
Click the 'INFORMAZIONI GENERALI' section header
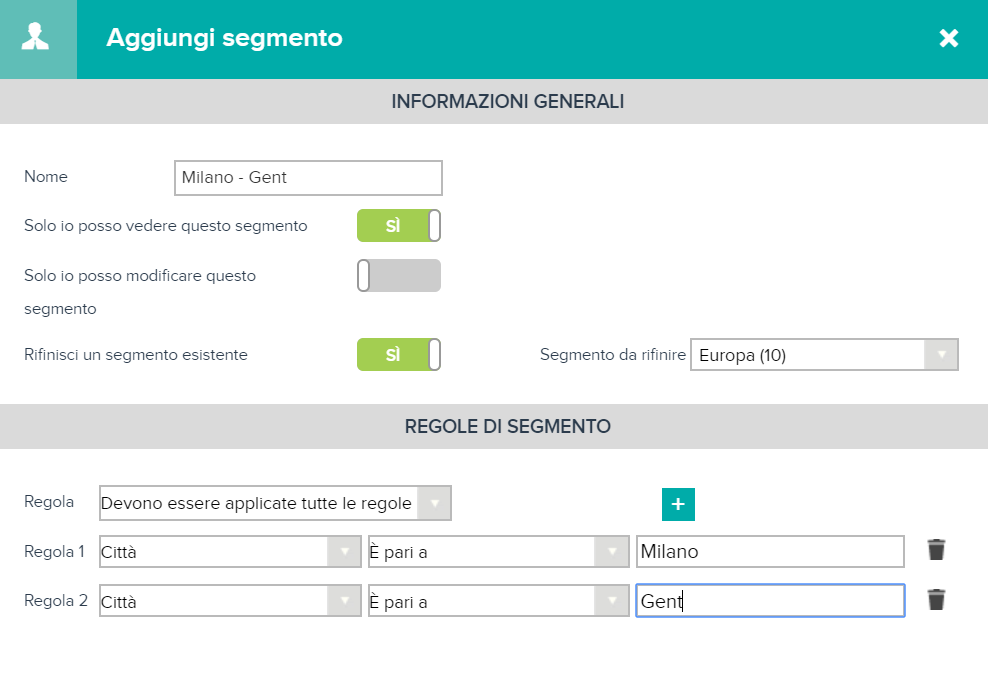pos(508,101)
